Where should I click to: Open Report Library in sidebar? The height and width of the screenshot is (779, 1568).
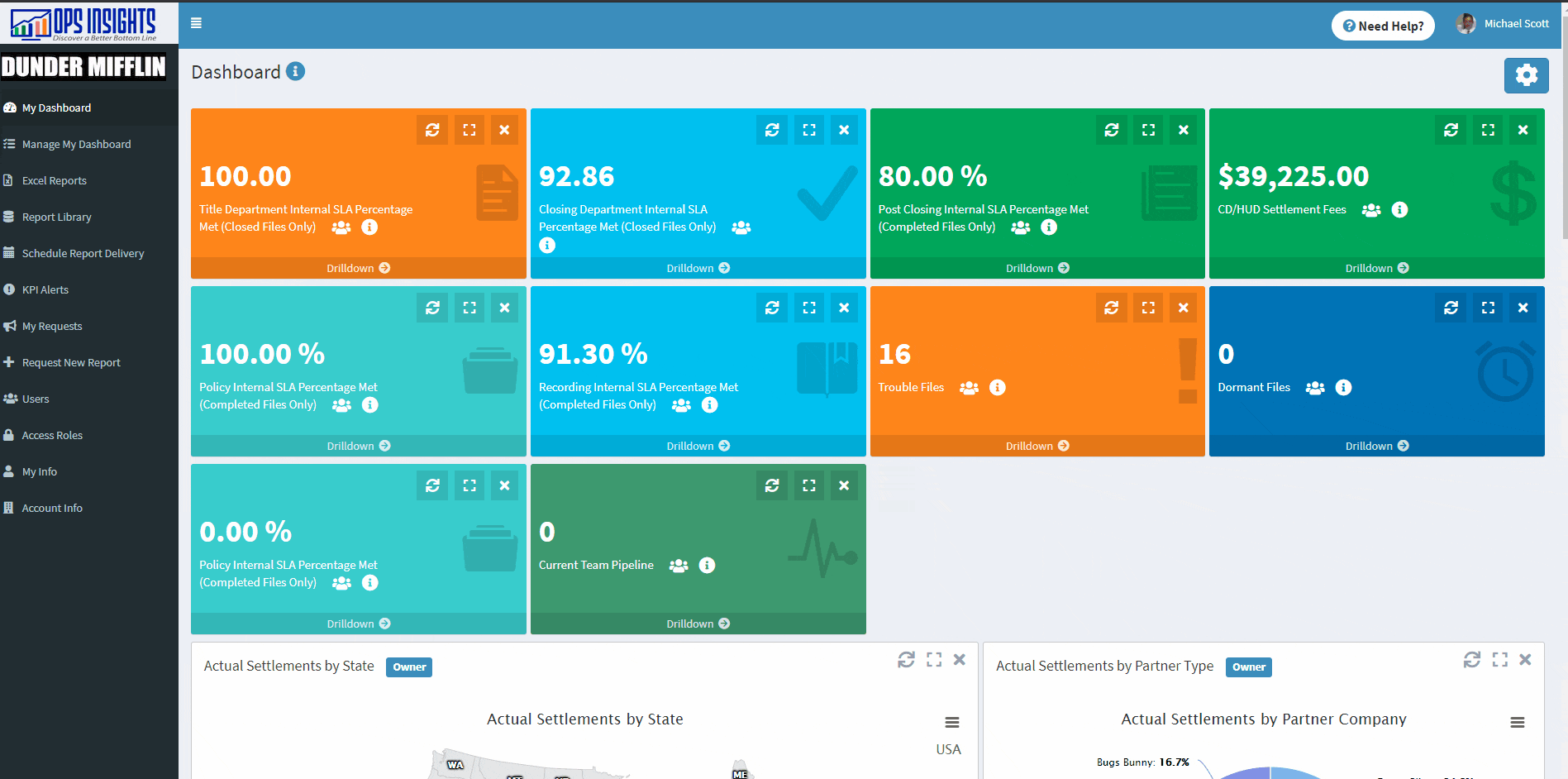click(x=56, y=217)
